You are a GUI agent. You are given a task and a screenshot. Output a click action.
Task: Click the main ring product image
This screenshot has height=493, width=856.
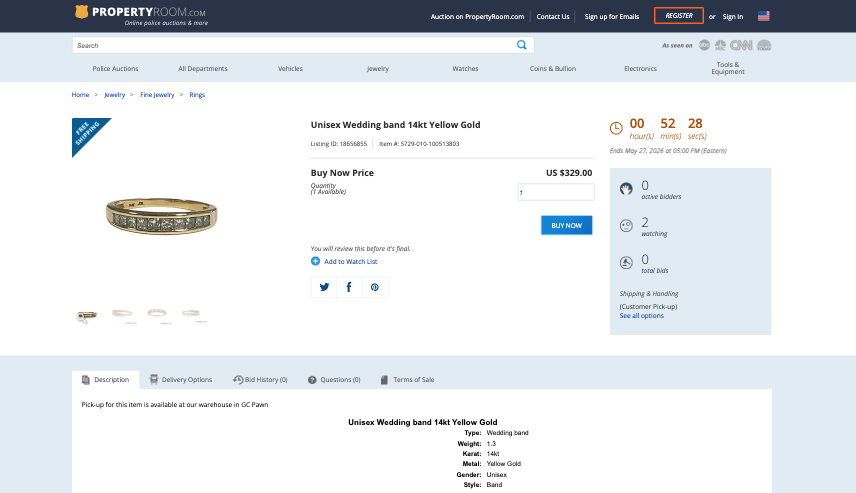pyautogui.click(x=162, y=216)
